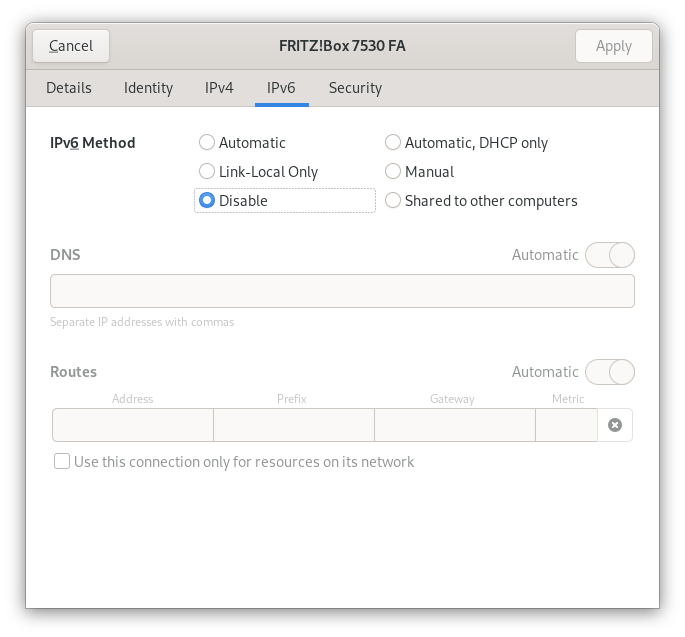Image resolution: width=685 pixels, height=637 pixels.
Task: Choose Link-Local Only radio option
Action: pos(207,172)
